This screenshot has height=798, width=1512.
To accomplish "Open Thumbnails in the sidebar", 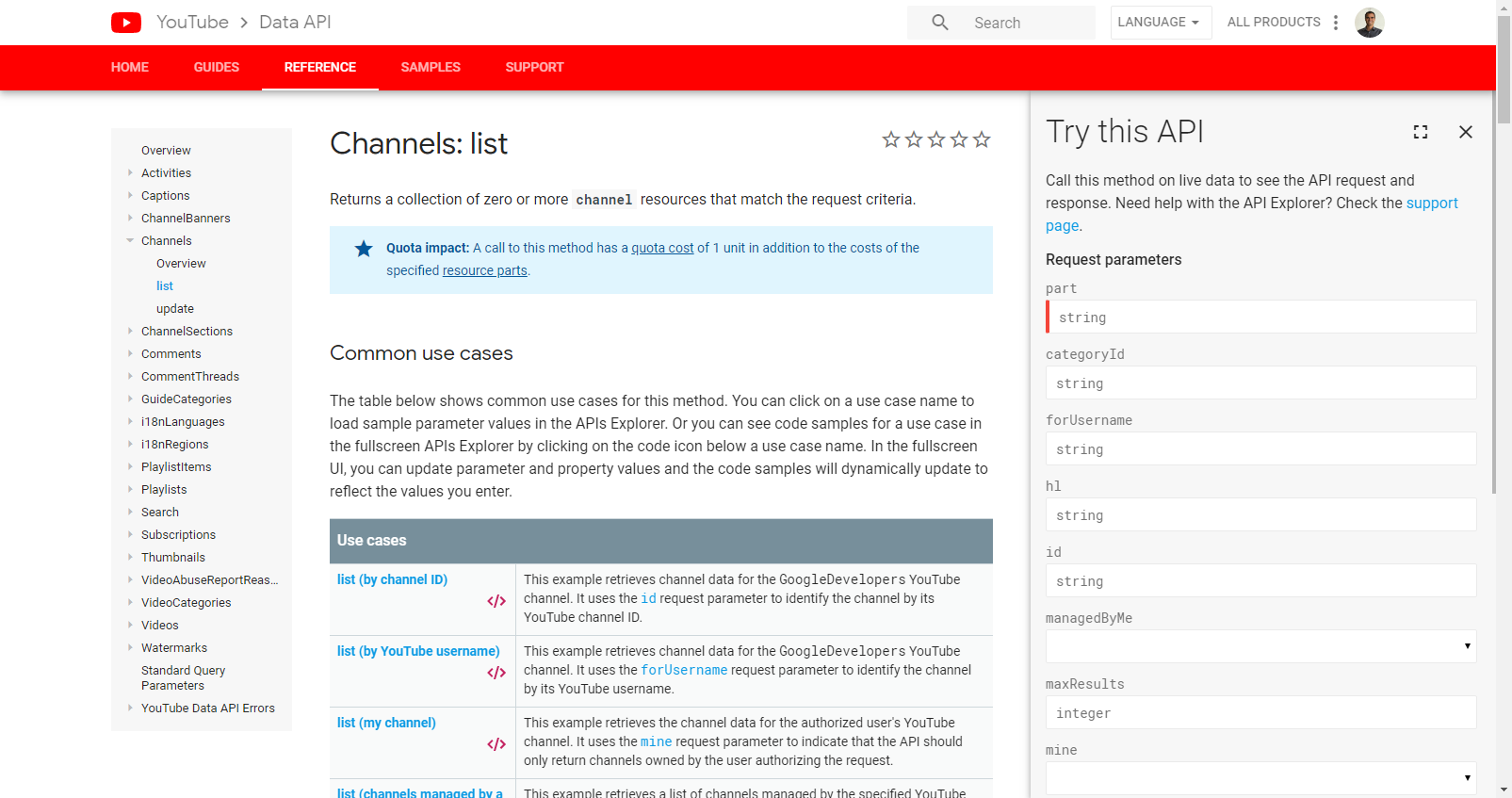I will click(x=173, y=558).
